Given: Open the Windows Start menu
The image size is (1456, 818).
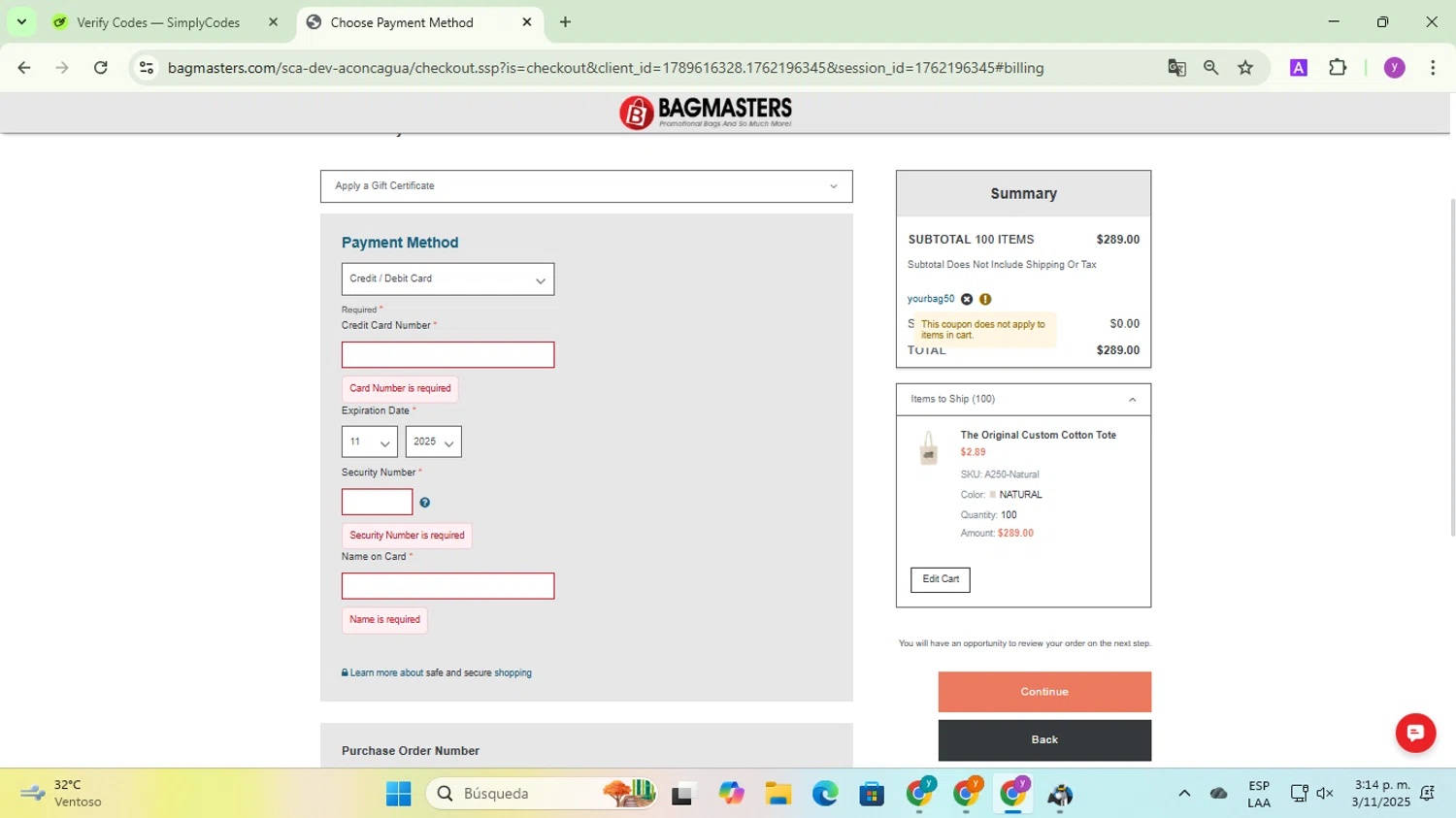Looking at the screenshot, I should click(398, 794).
